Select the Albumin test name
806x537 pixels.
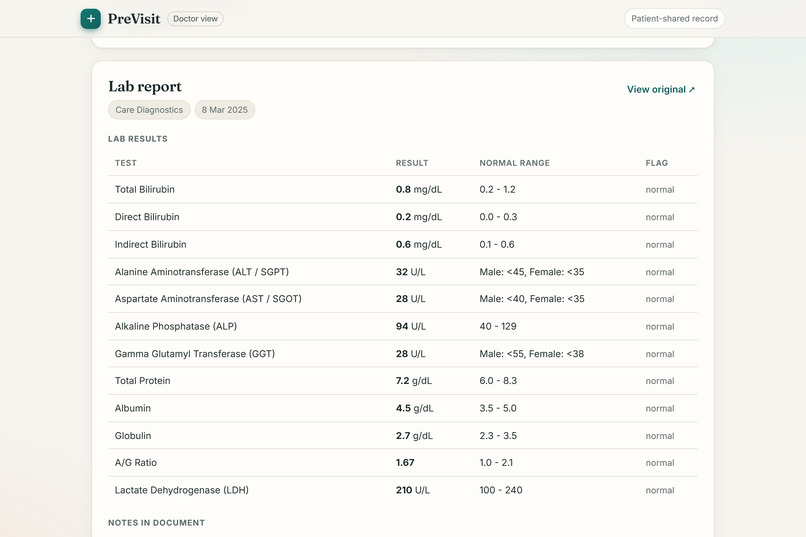[133, 408]
